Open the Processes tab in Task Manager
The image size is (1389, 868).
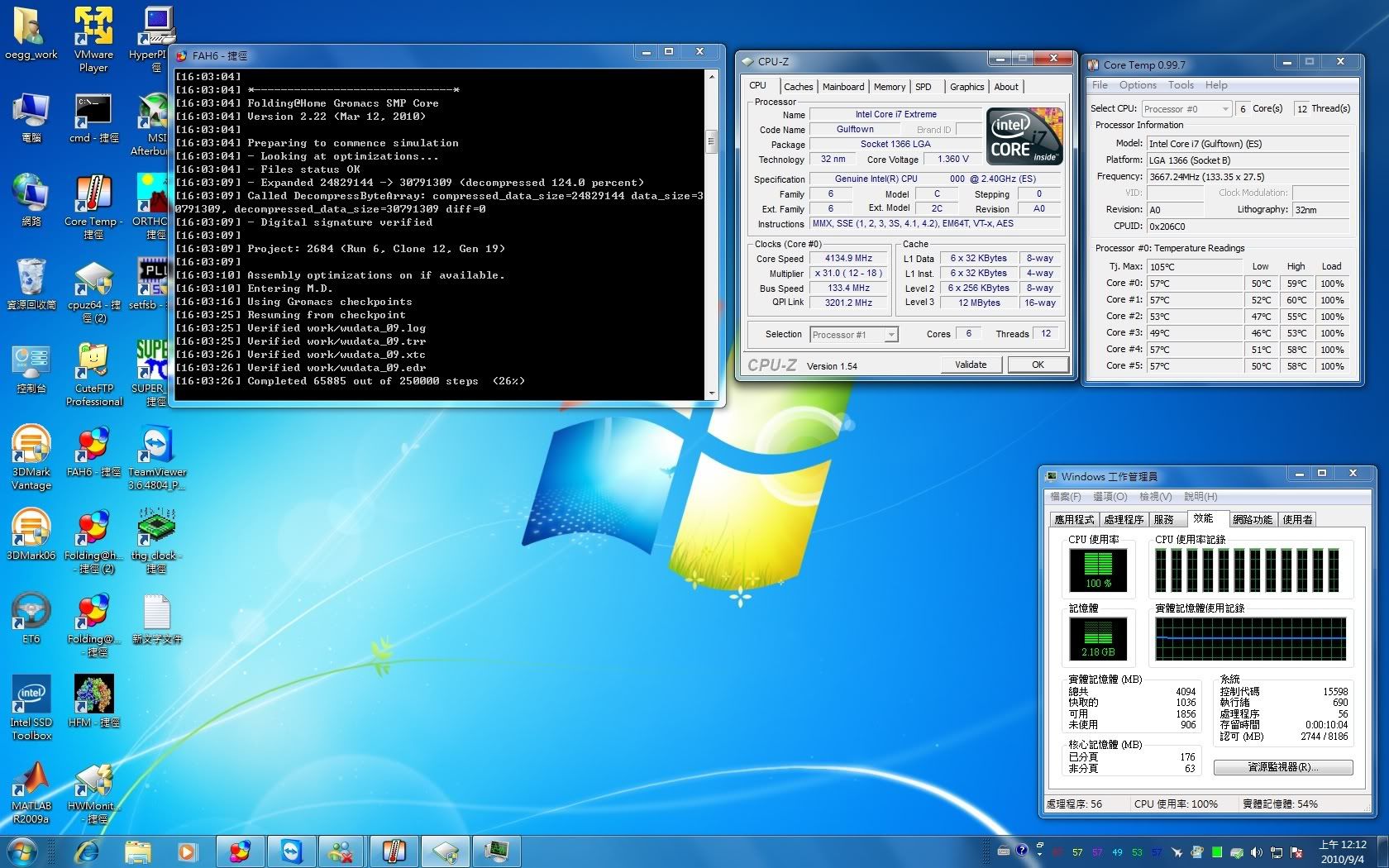[1124, 519]
